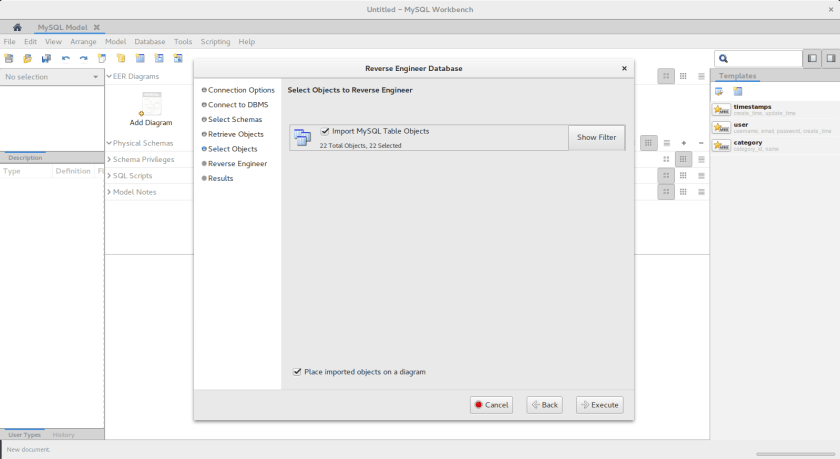Switch to the MySQL Model tab
The image size is (840, 459).
pos(62,27)
